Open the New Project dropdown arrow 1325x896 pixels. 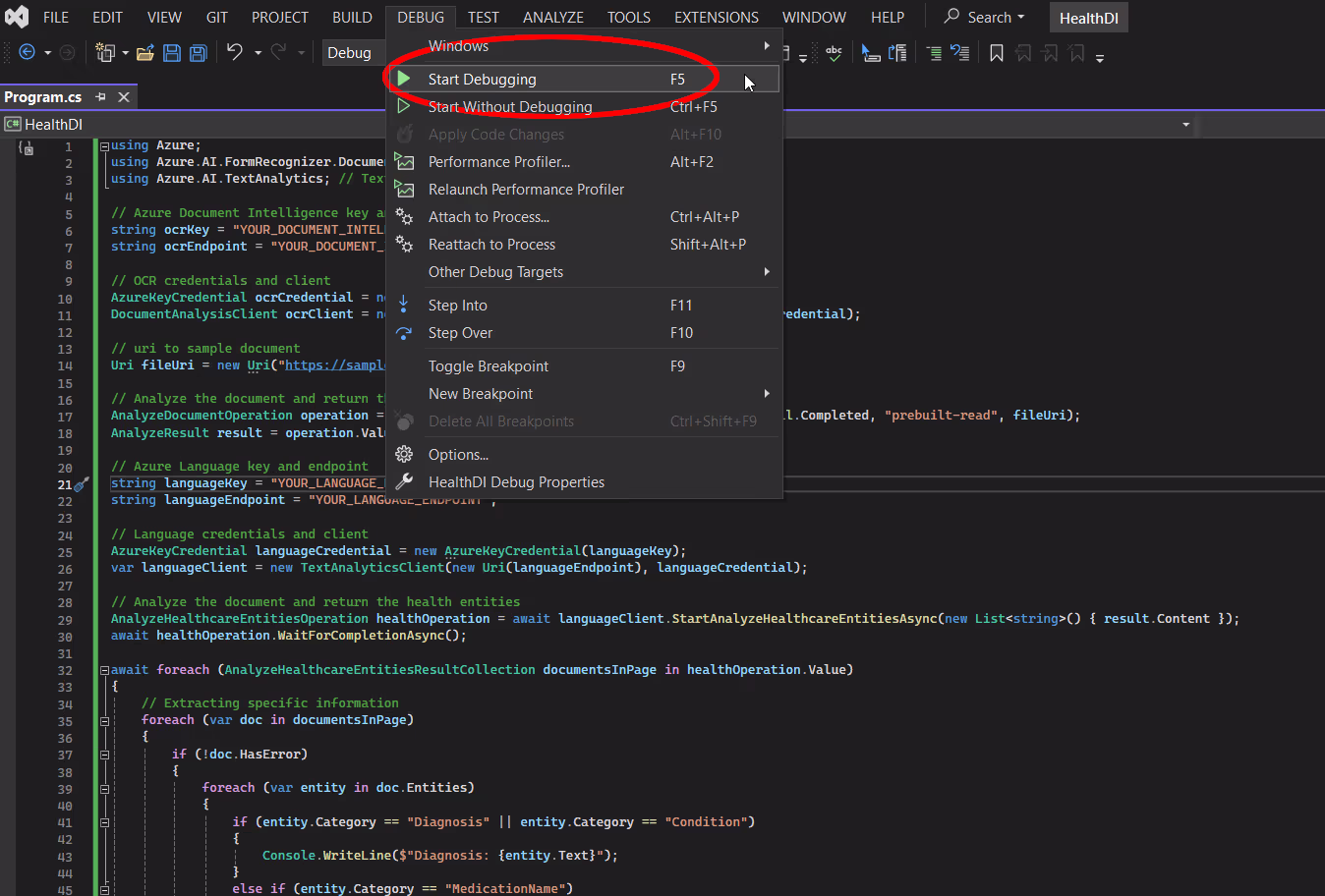pos(125,52)
